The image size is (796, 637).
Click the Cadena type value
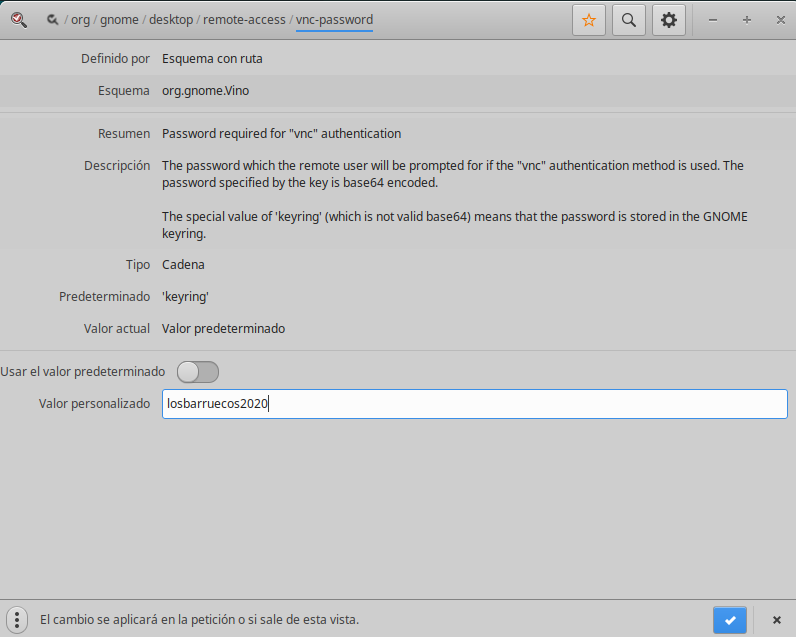point(183,264)
